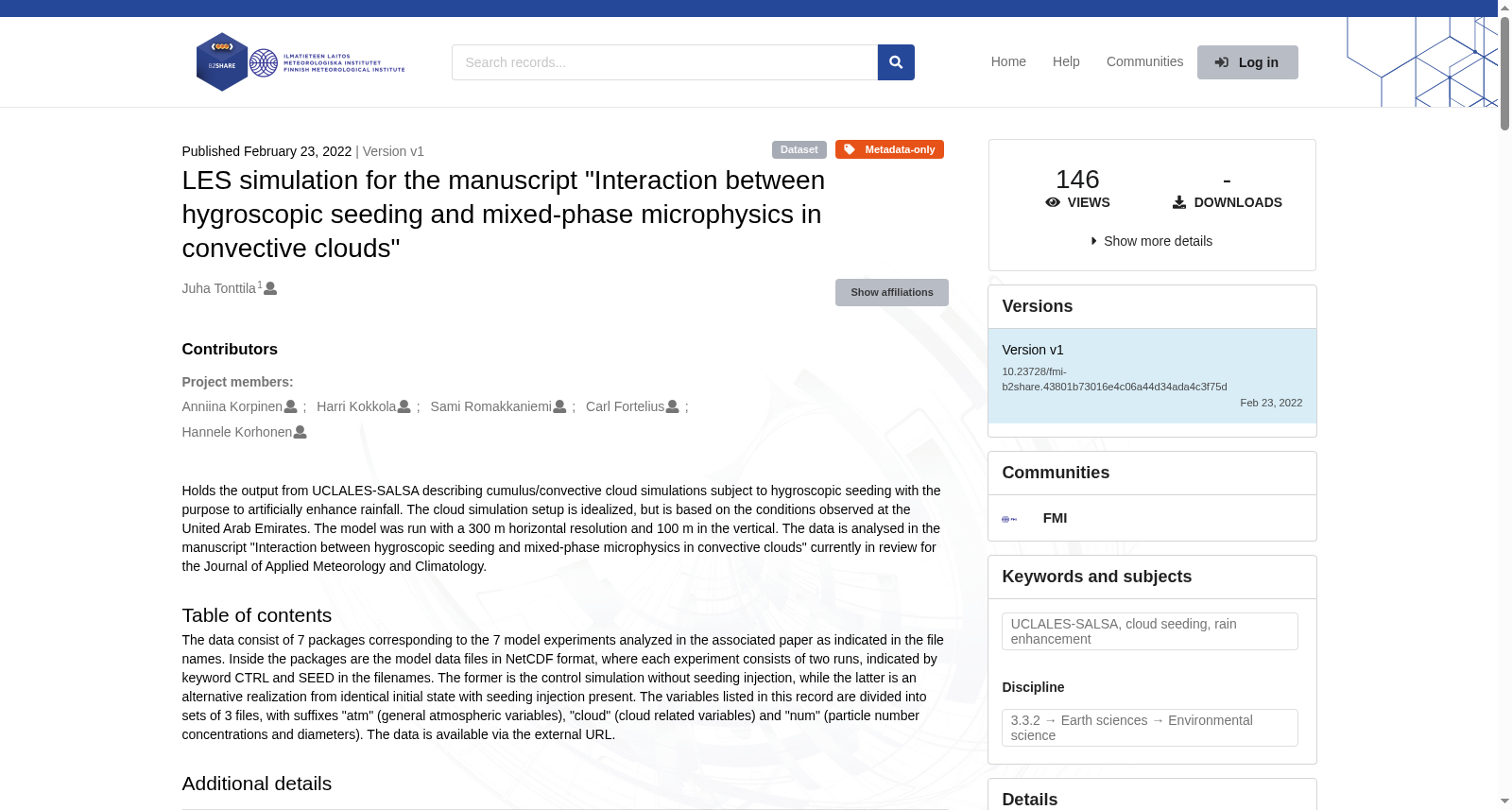Click the Feb 23, 2022 version date
This screenshot has width=1512, height=810.
click(1271, 403)
